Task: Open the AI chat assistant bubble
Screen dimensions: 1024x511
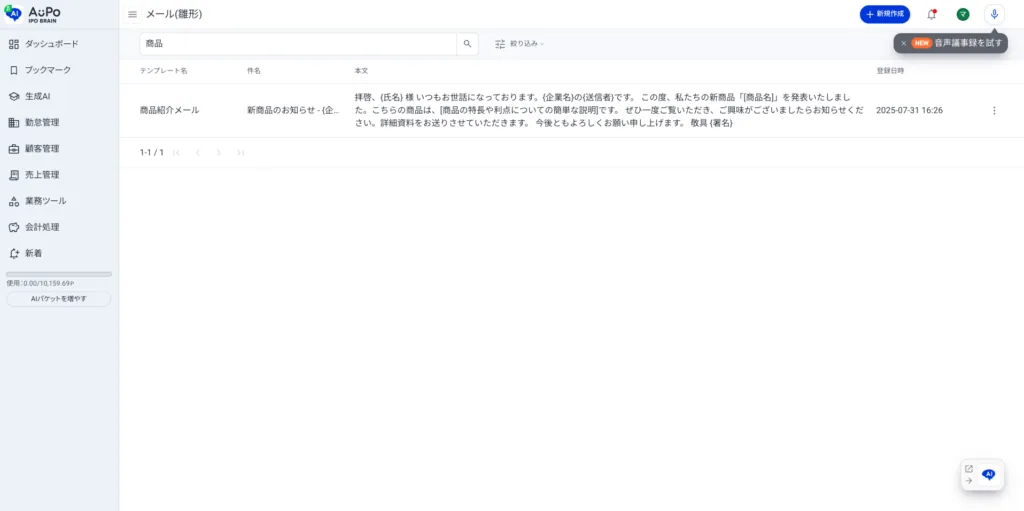Action: [989, 475]
